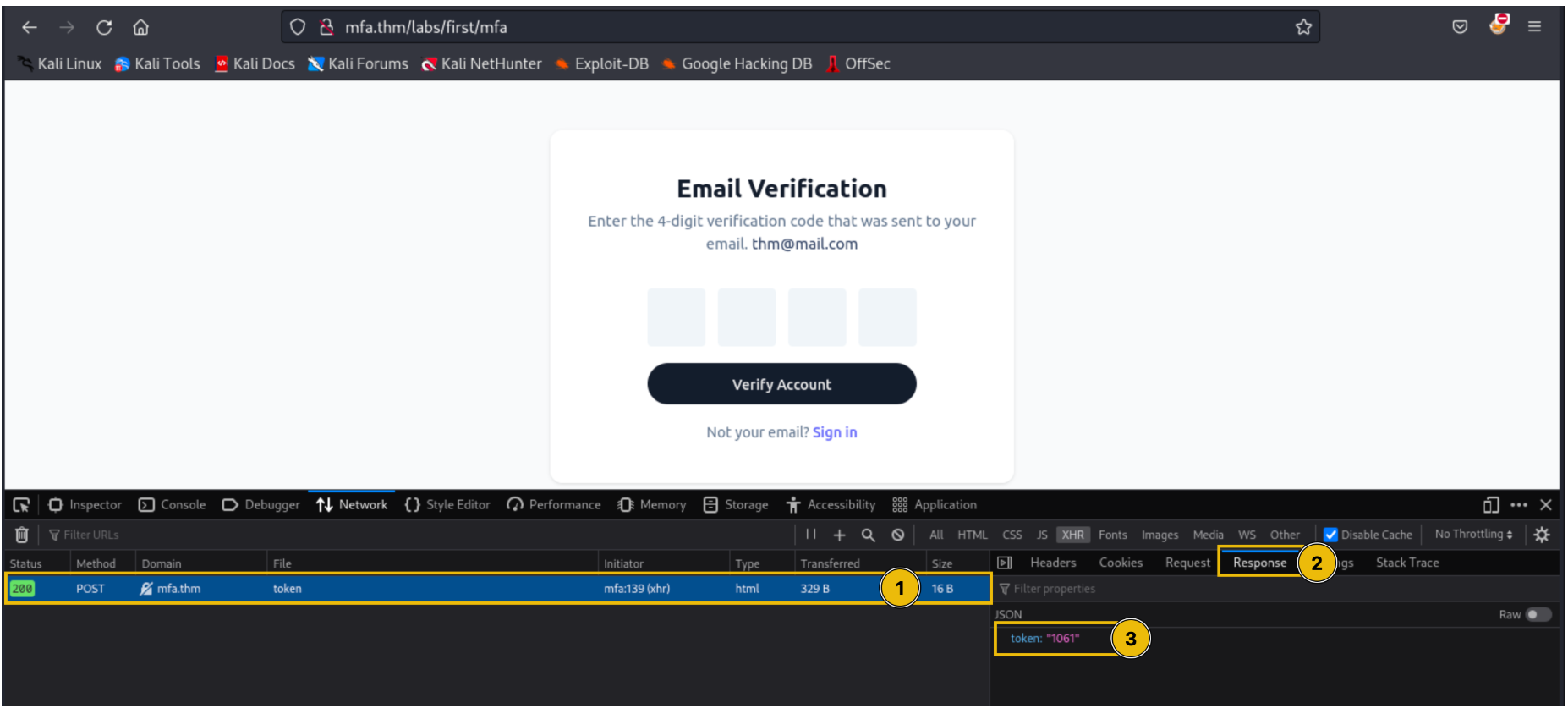This screenshot has height=714, width=1568.
Task: Filter requests by CSS
Action: coord(1012,535)
